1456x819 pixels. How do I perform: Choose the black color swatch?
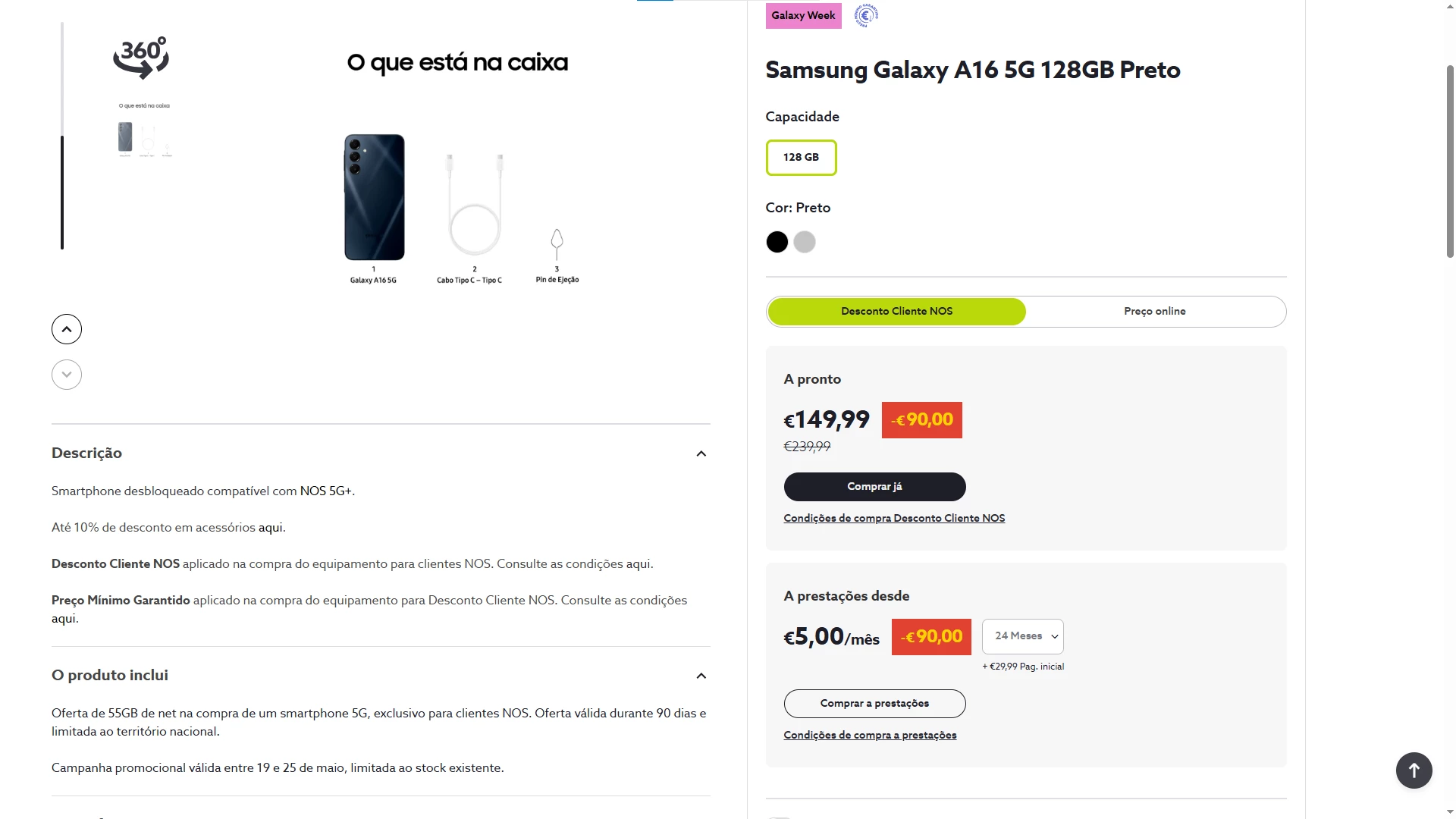pyautogui.click(x=777, y=242)
